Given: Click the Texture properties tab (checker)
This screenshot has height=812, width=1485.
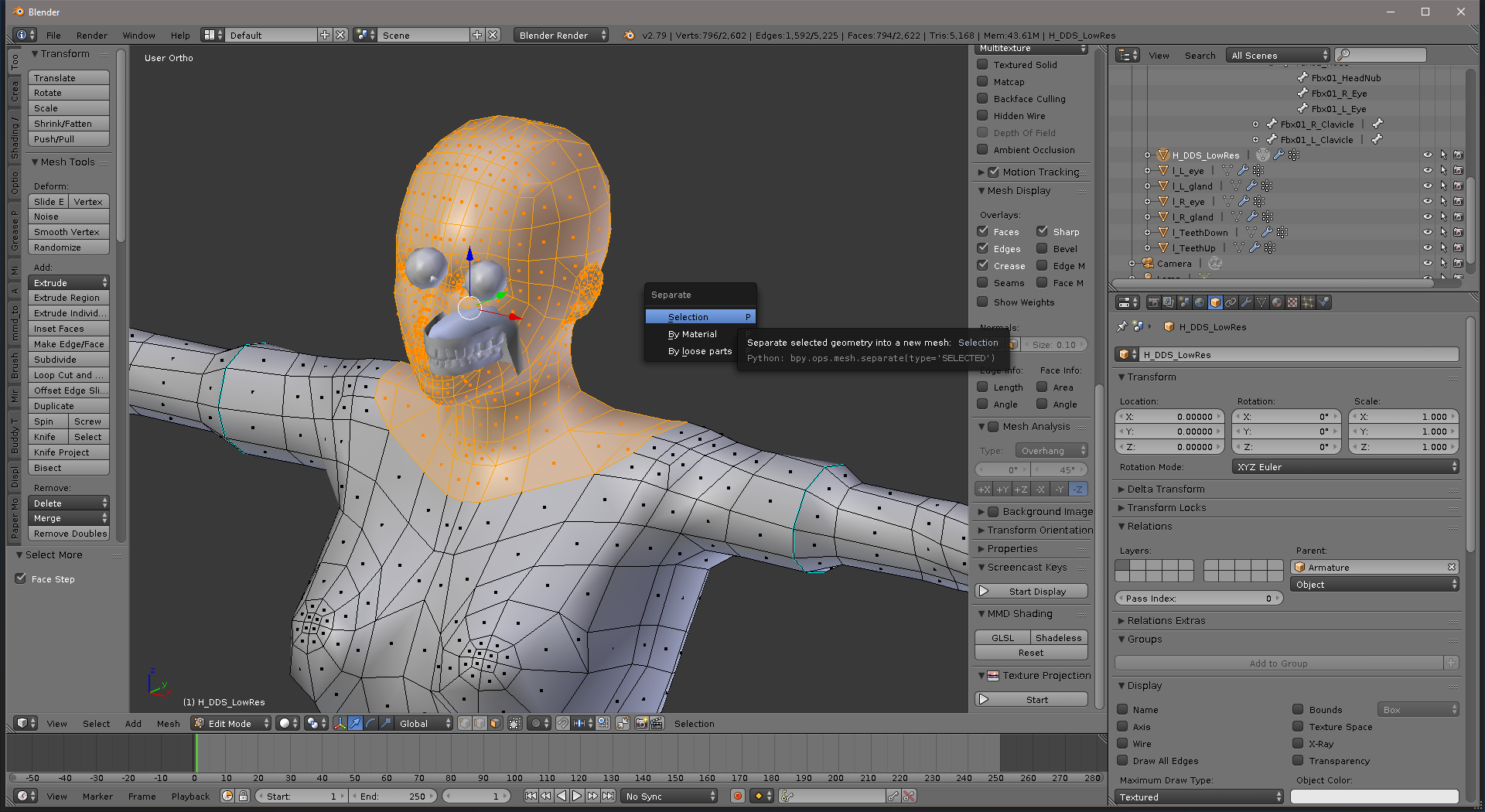Looking at the screenshot, I should point(1292,302).
